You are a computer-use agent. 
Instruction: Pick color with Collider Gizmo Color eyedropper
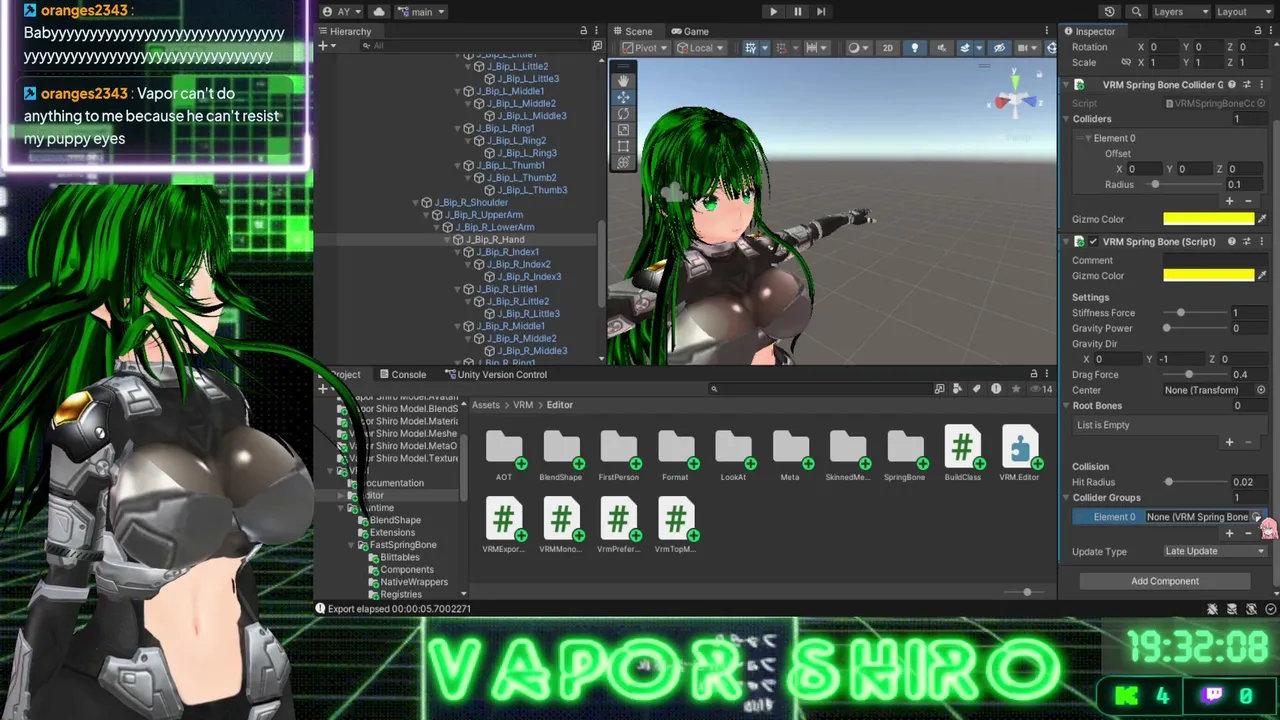pos(1262,219)
